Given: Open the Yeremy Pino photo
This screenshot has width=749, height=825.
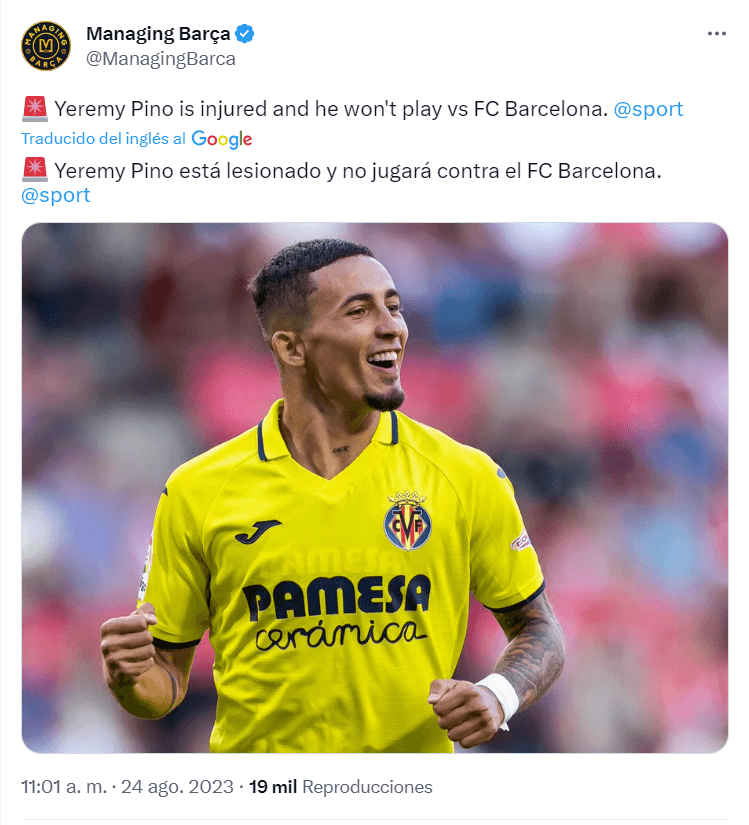Looking at the screenshot, I should click(x=374, y=488).
